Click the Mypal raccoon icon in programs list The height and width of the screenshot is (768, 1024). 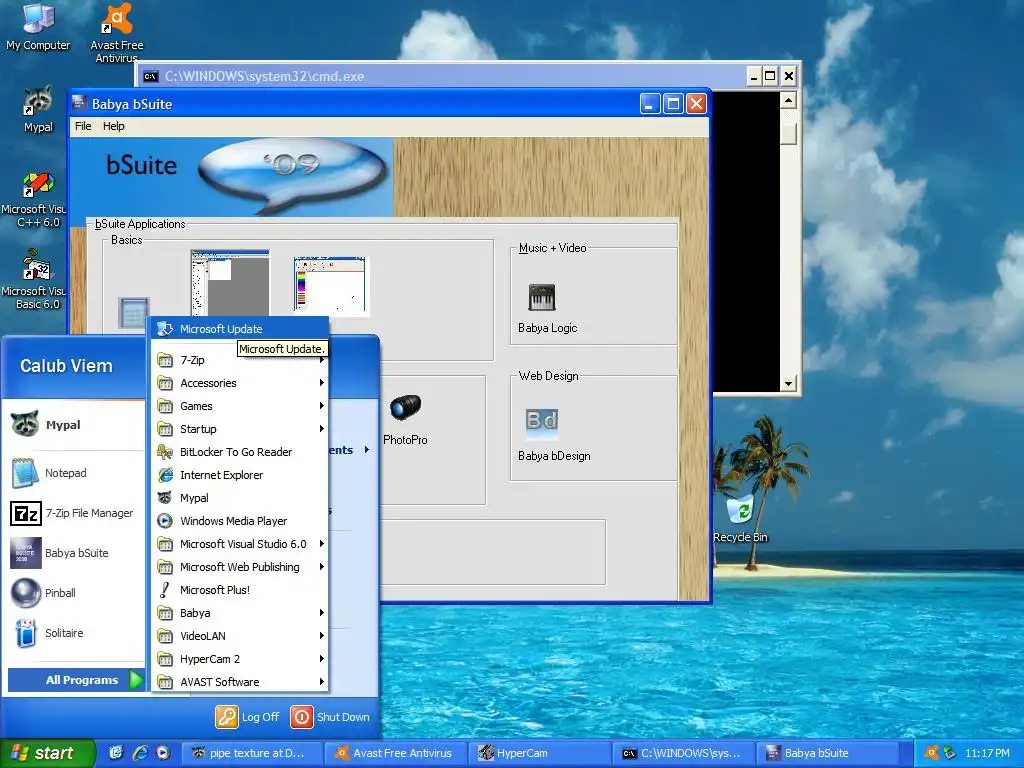(165, 498)
